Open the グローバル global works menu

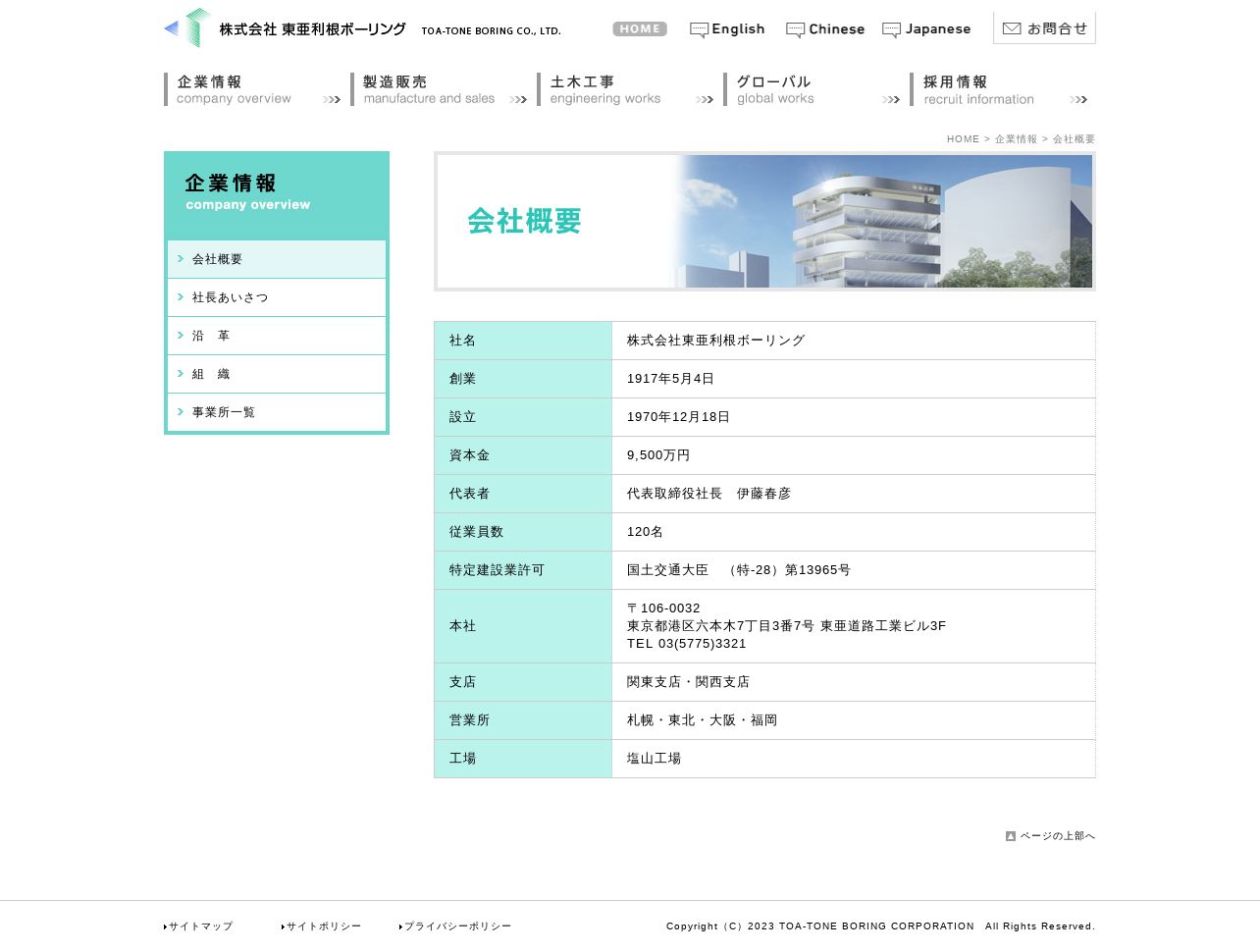point(812,89)
